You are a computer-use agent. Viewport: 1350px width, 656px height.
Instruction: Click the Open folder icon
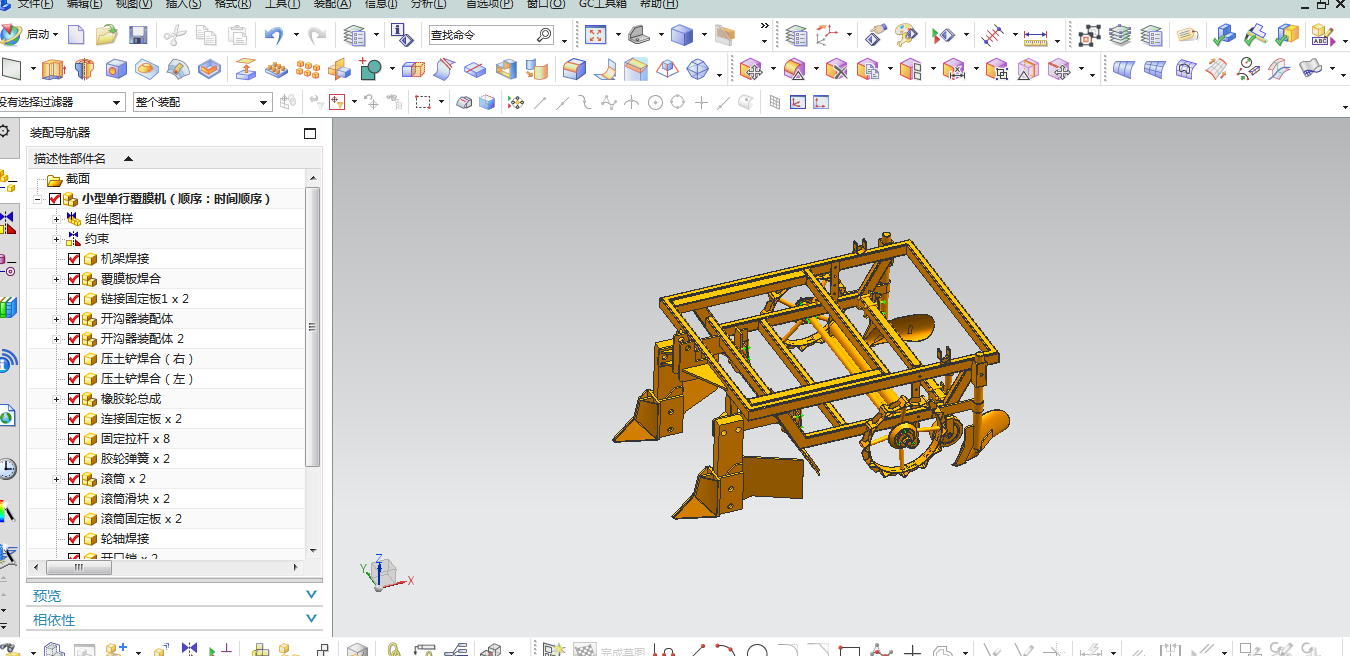(106, 36)
